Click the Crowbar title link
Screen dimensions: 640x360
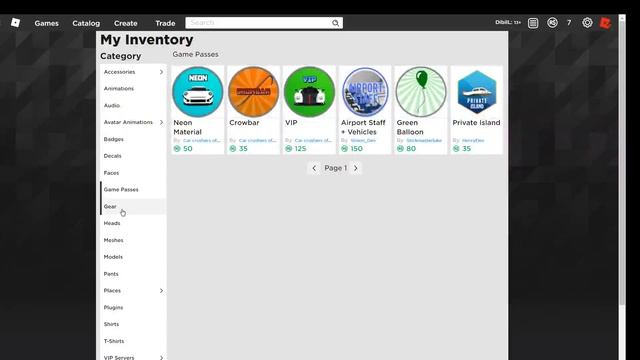[244, 122]
